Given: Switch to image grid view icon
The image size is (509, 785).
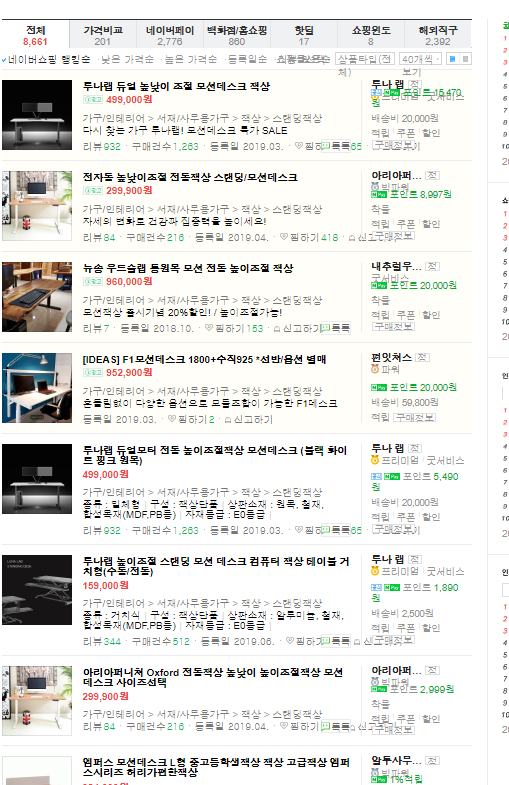Looking at the screenshot, I should tap(465, 59).
